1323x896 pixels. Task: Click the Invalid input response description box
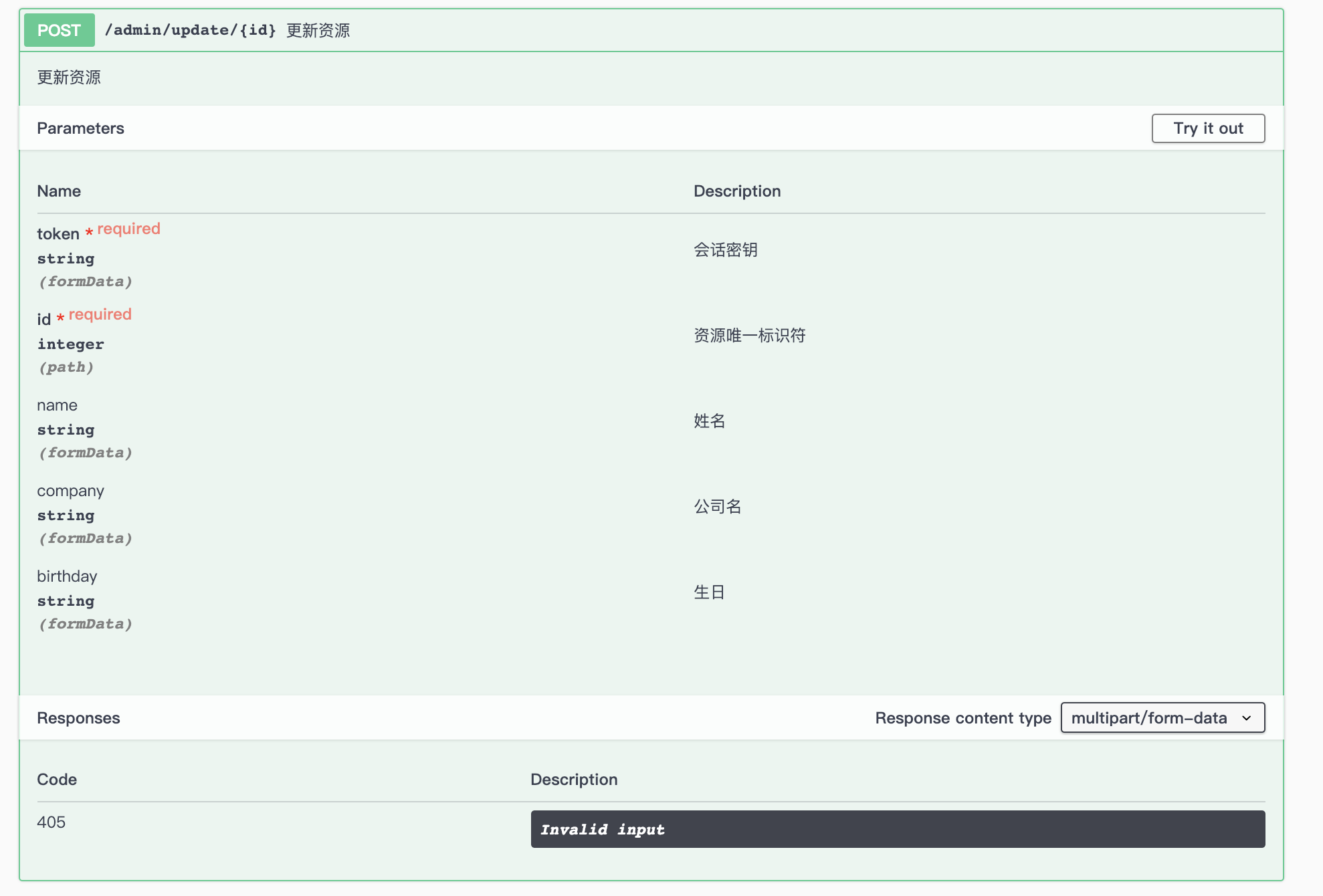(897, 829)
